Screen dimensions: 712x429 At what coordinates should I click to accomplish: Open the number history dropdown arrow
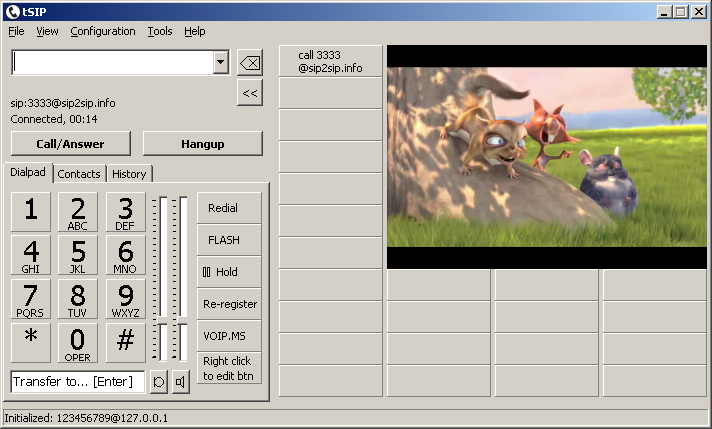coord(221,62)
